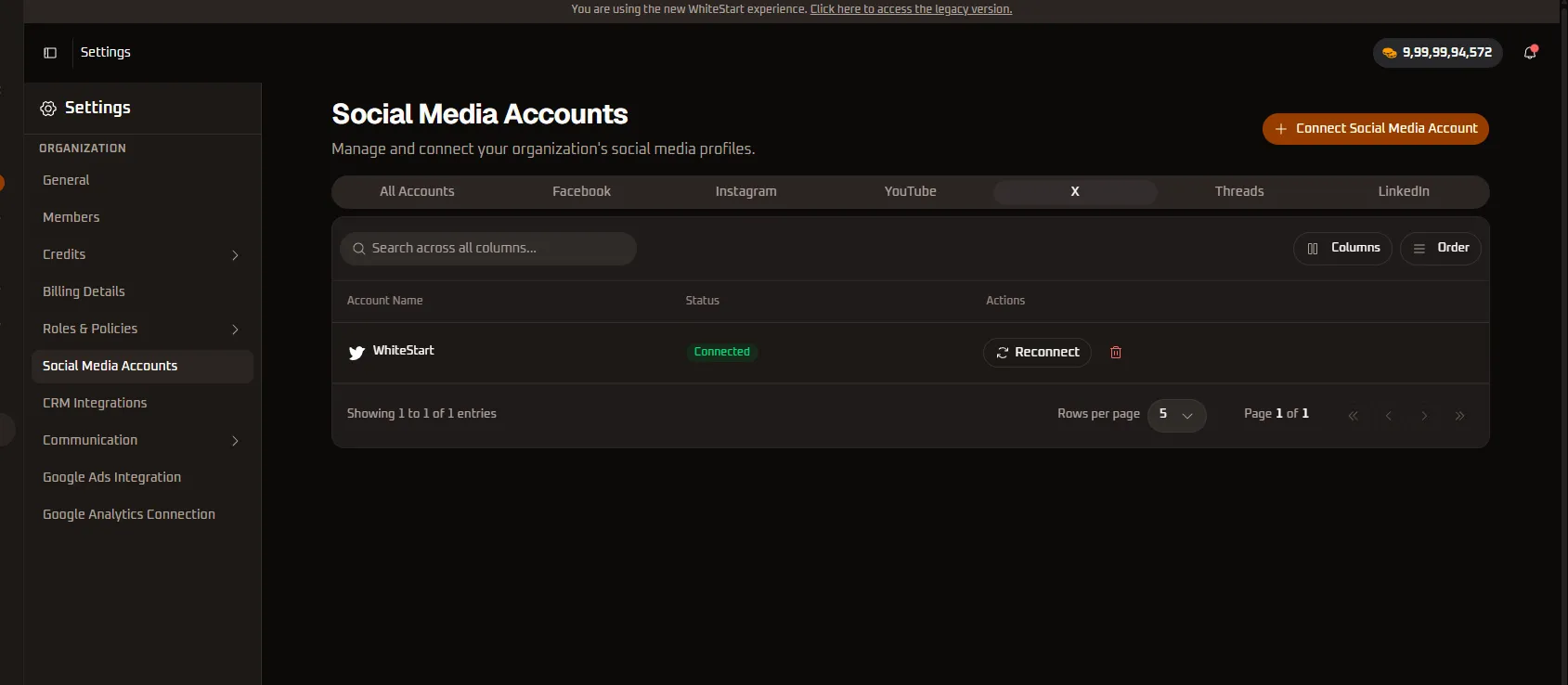
Task: Open the legacy version link
Action: click(911, 9)
